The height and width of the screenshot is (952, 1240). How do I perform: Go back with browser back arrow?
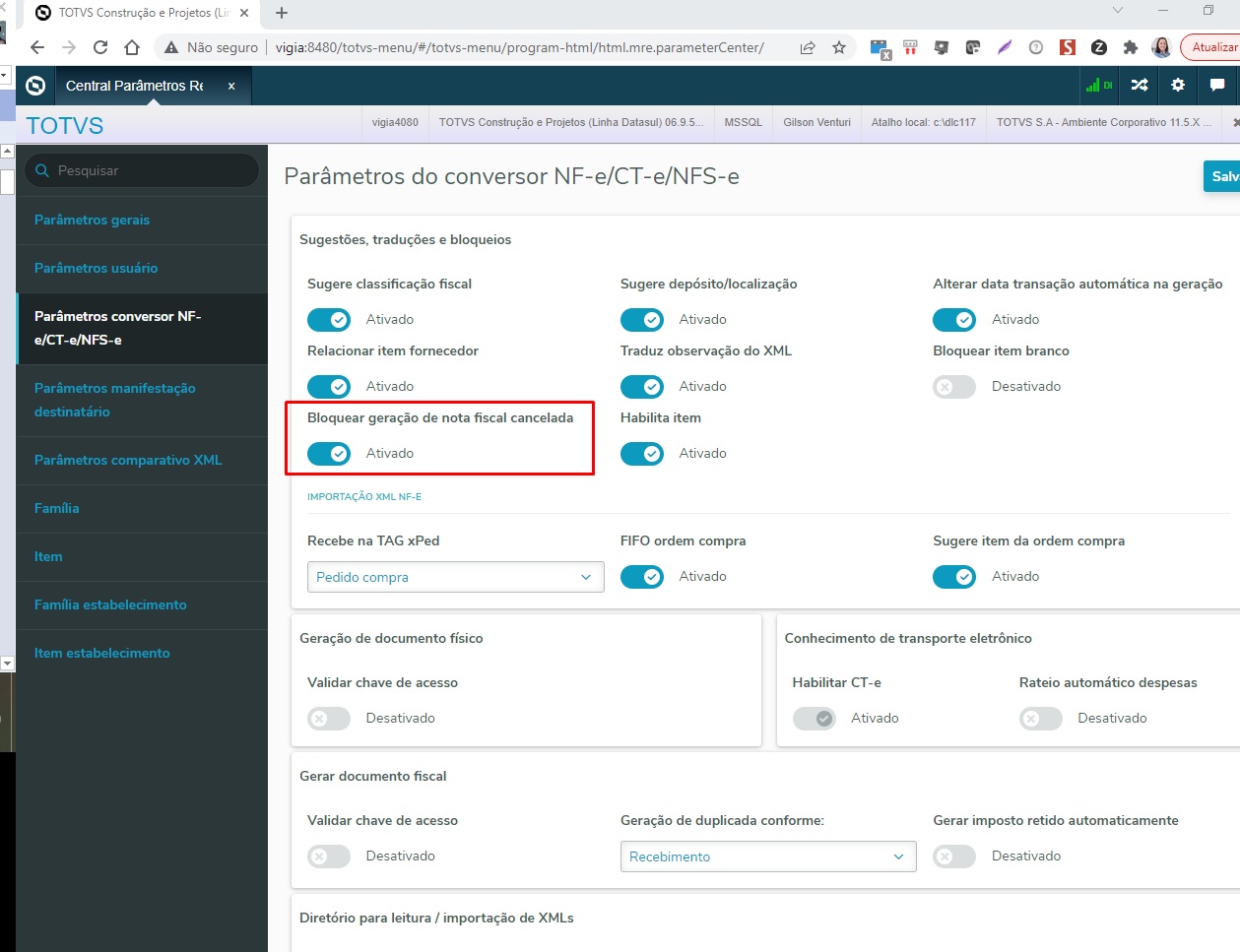click(37, 47)
